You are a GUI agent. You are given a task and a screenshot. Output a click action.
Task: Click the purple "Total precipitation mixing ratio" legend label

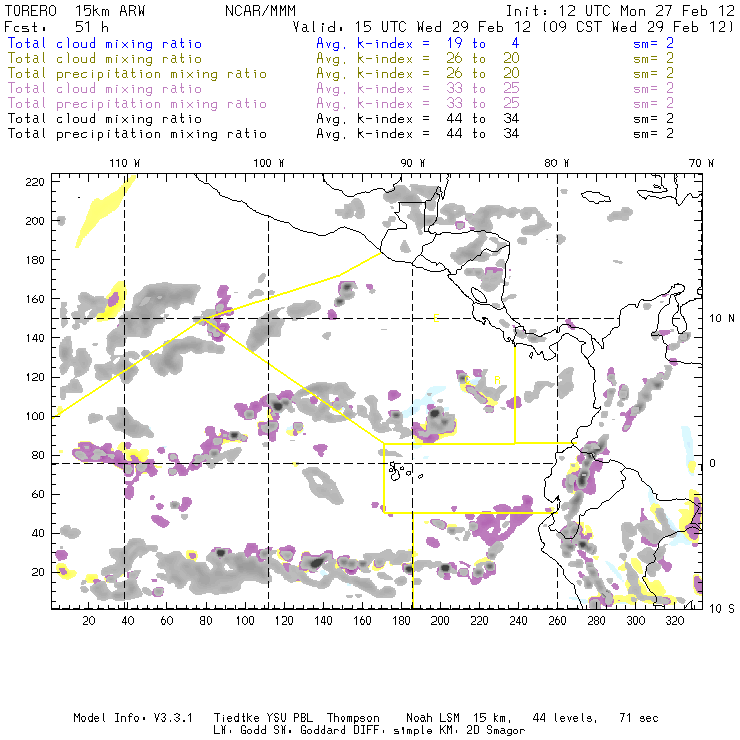point(137,104)
